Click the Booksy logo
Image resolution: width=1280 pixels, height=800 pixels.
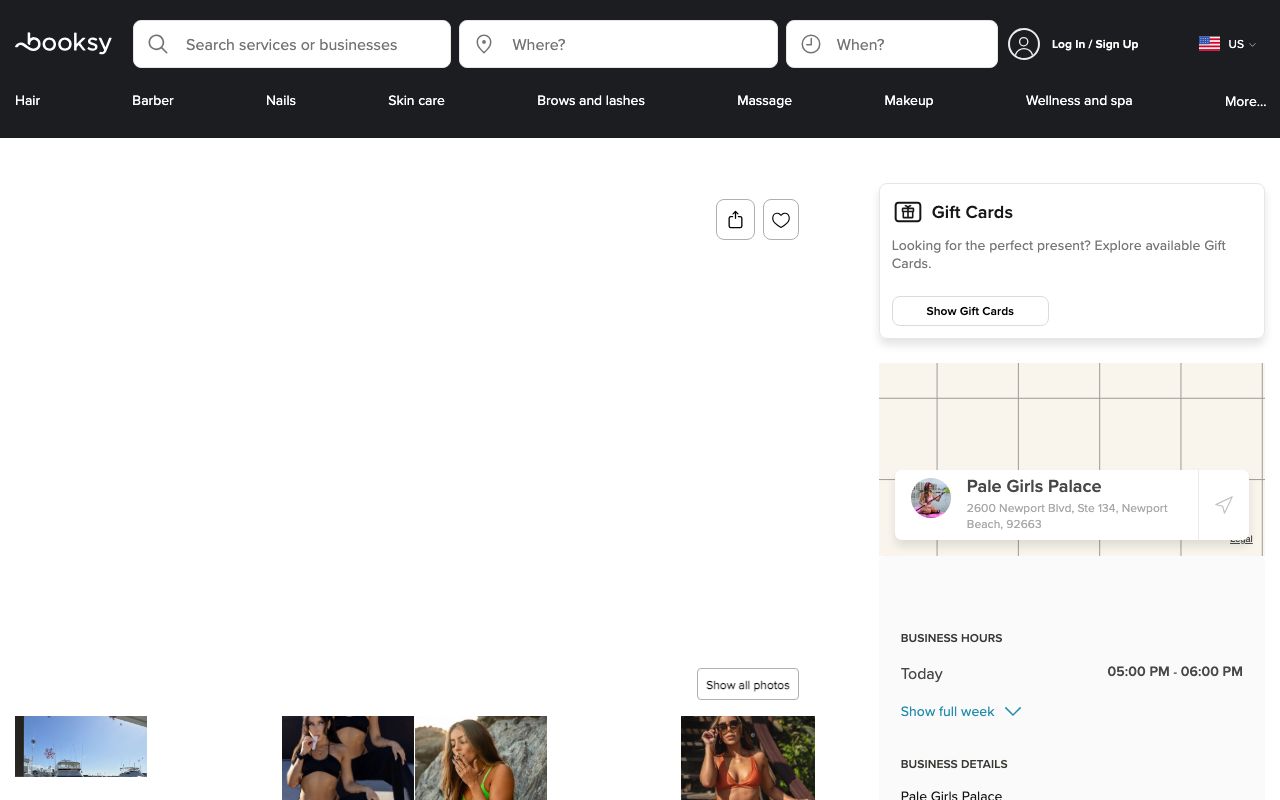coord(63,43)
